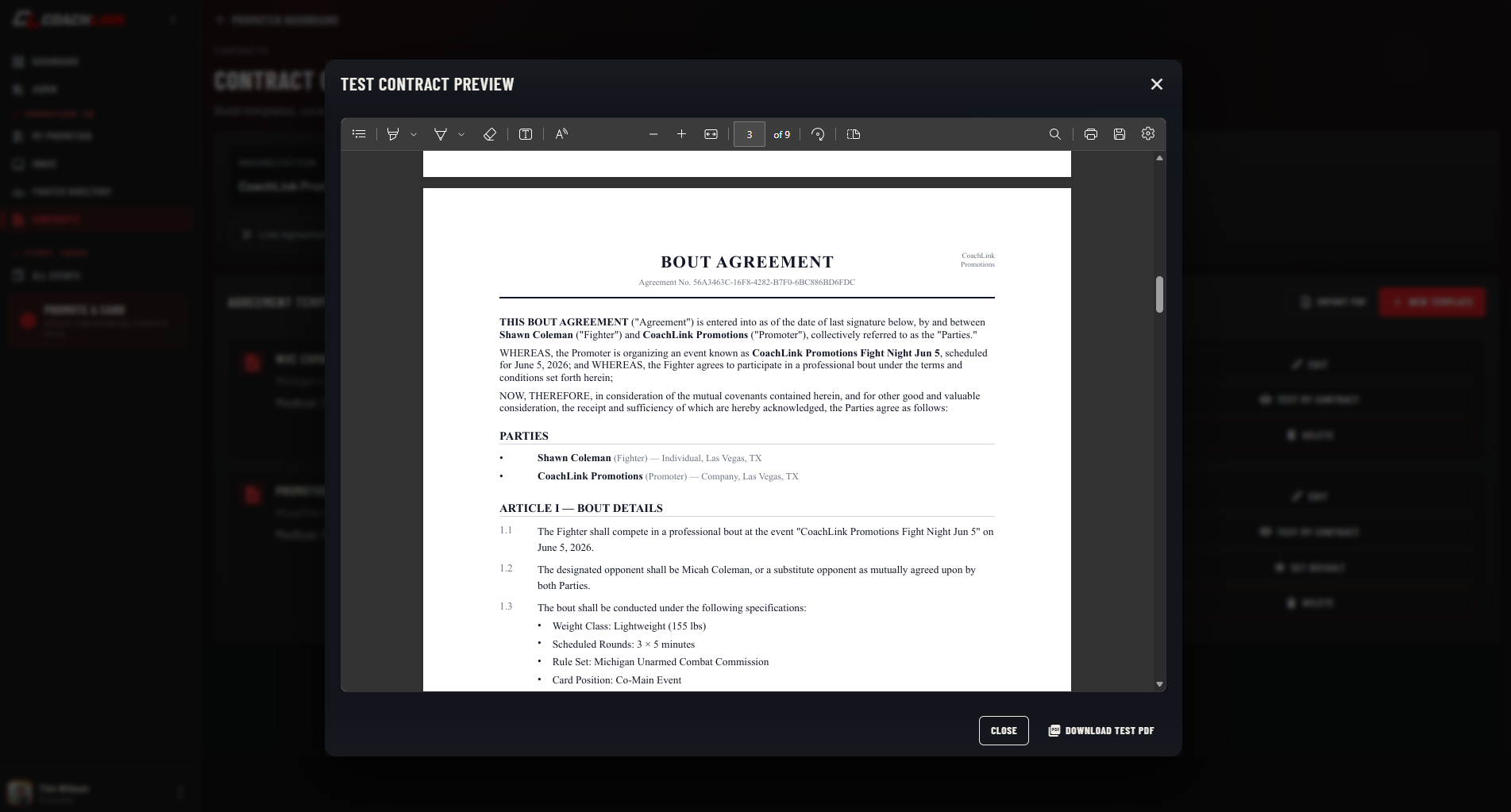Click "Rule Set: Michigan Unarmed Combat Commission" bullet

661,662
